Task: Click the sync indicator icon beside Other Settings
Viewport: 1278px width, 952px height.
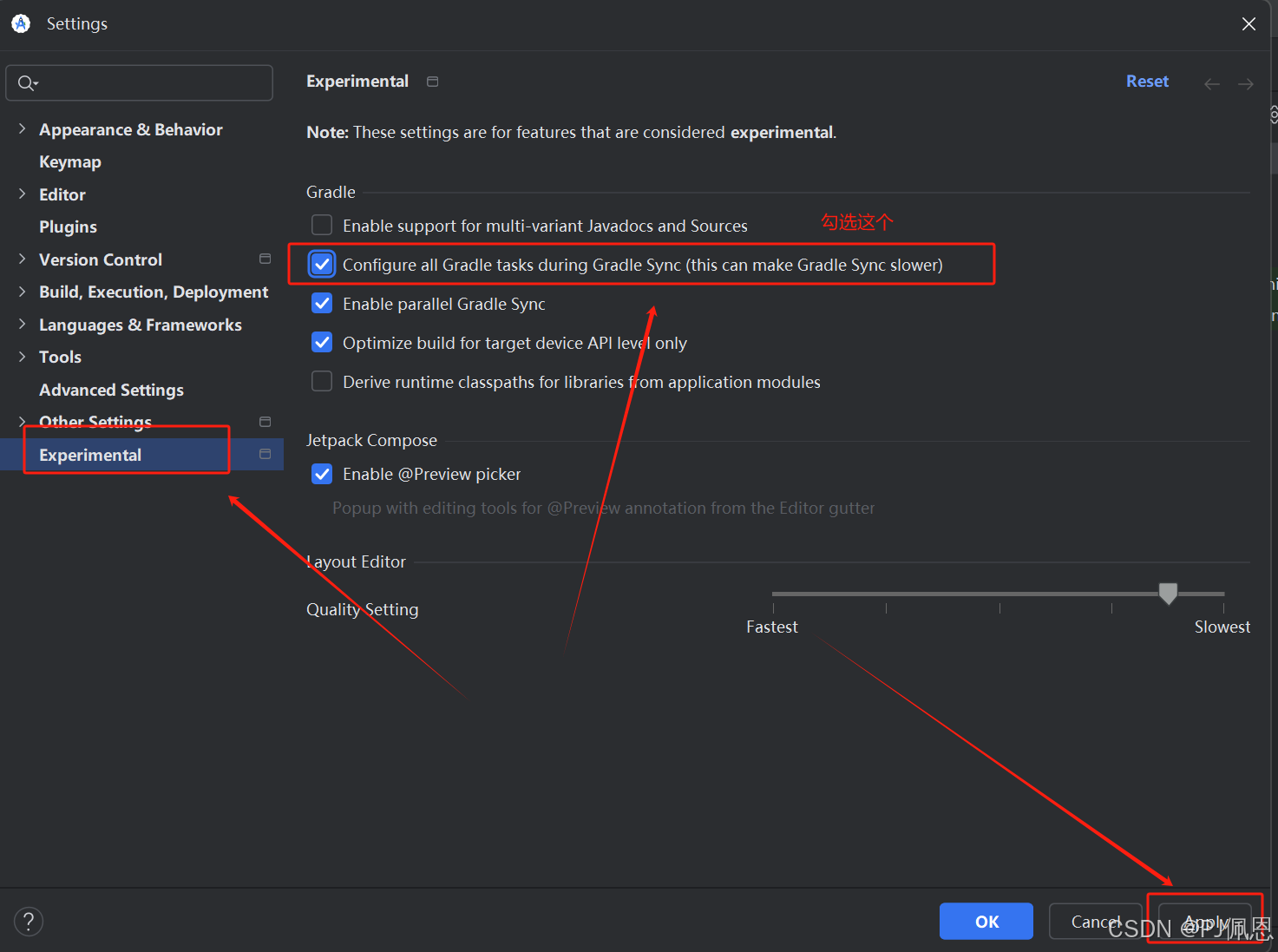Action: click(265, 422)
